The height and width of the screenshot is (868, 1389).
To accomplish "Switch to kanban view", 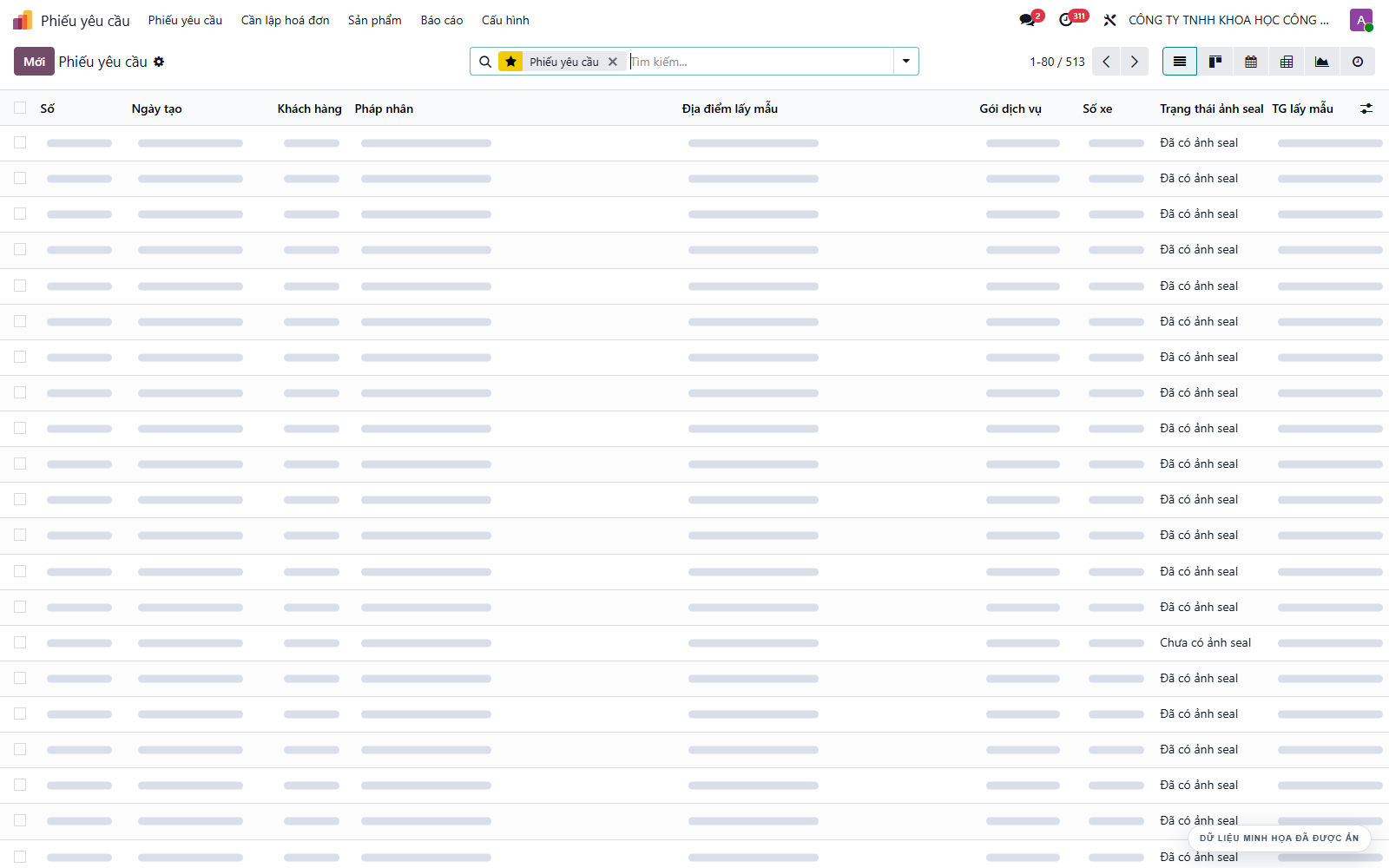I will coord(1215,62).
